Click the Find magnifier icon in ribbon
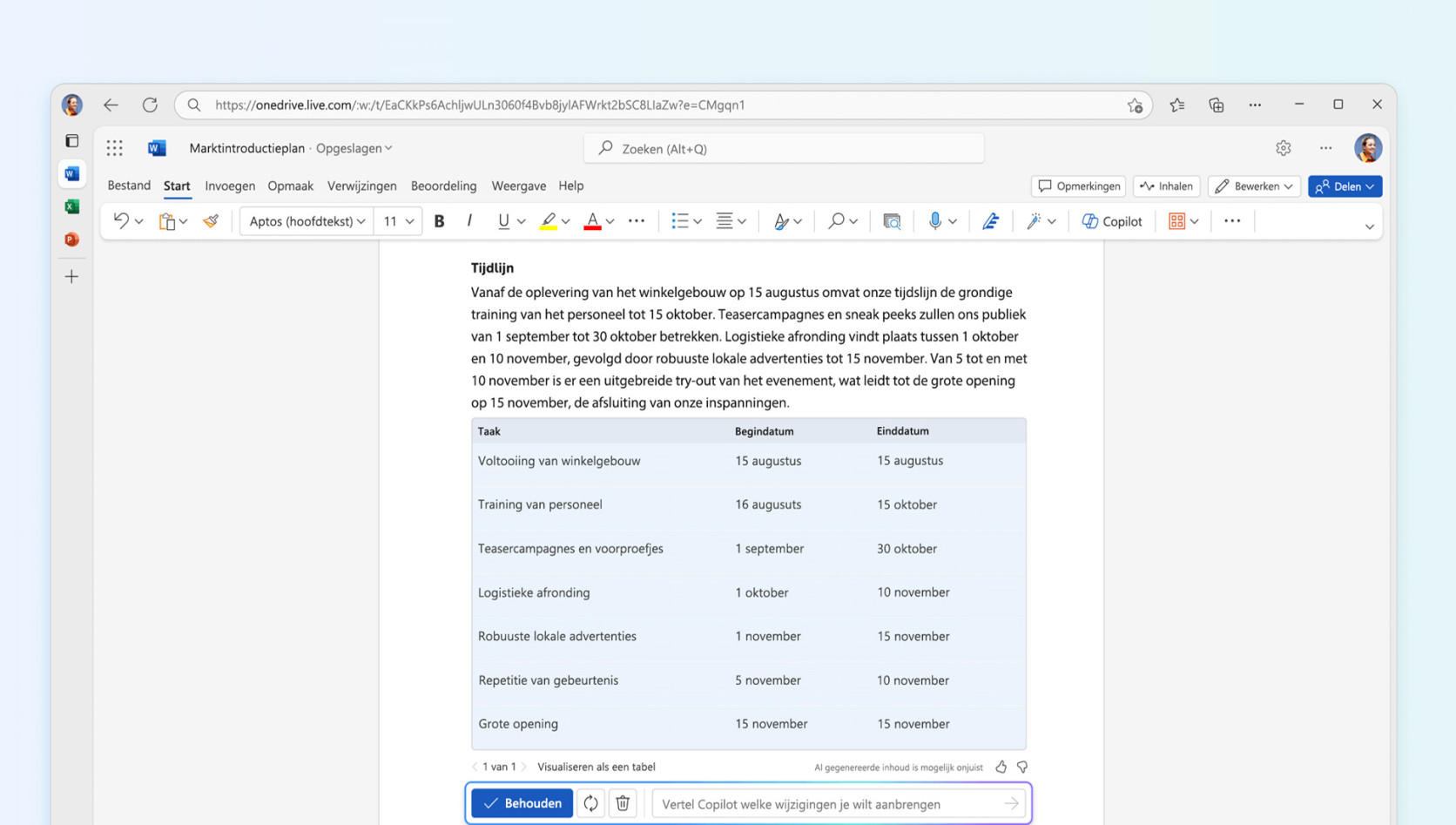The image size is (1456, 825). [x=836, y=221]
